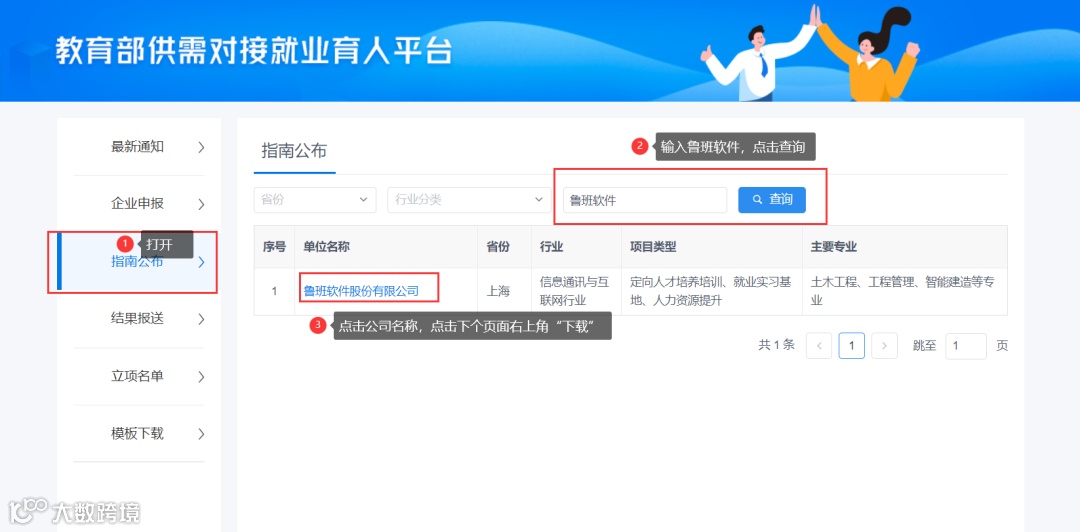Go to previous results page arrow

(x=819, y=346)
